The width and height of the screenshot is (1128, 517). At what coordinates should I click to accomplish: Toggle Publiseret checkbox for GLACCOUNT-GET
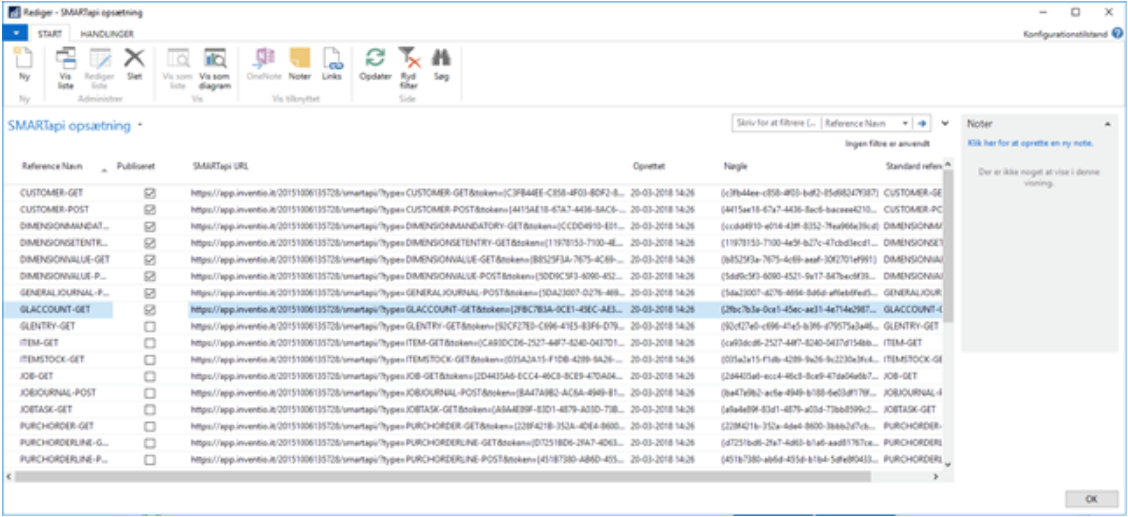tap(150, 309)
